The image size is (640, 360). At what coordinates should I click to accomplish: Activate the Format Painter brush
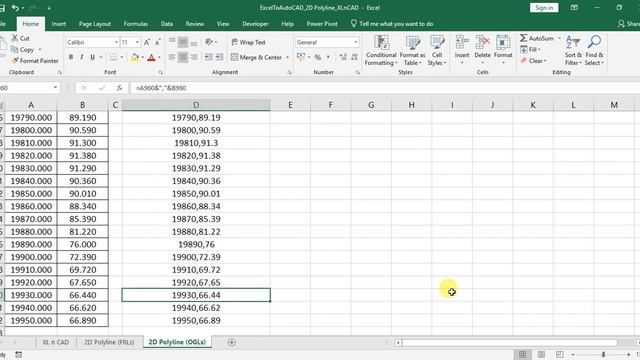[14, 60]
